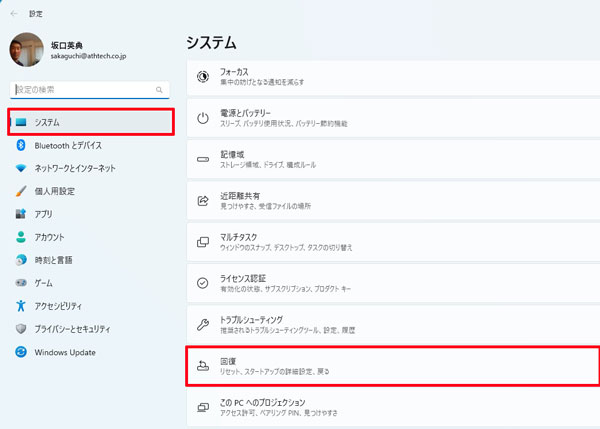Click the 時刻と言語 globe icon
Viewport: 600px width, 429px height.
(x=20, y=260)
